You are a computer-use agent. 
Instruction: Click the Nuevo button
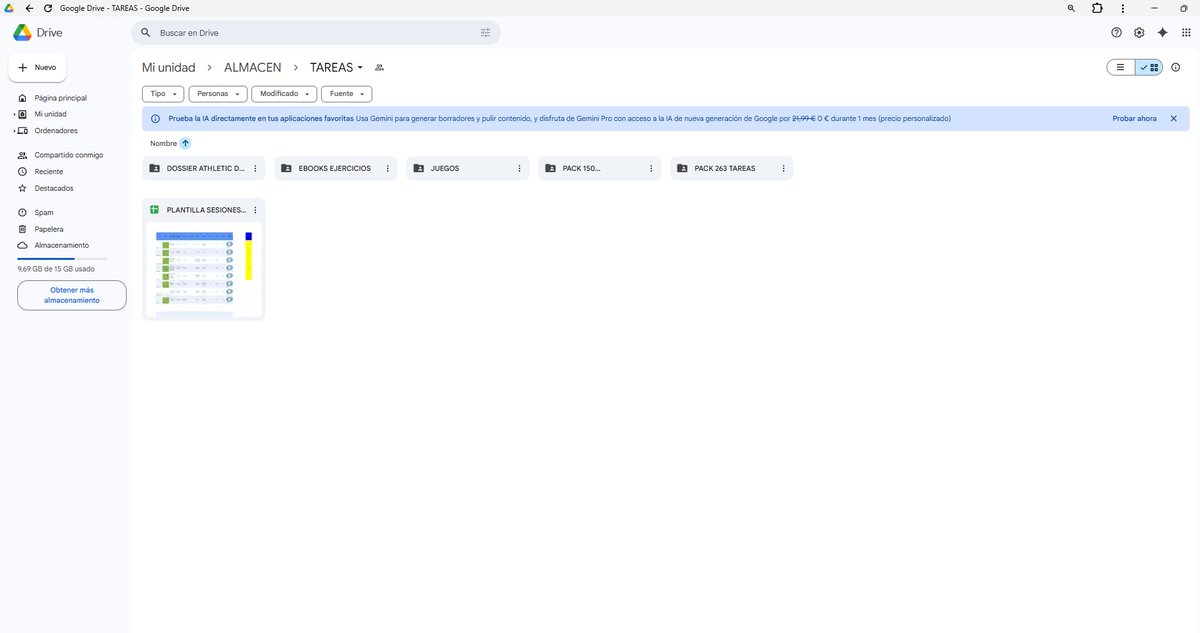point(37,67)
